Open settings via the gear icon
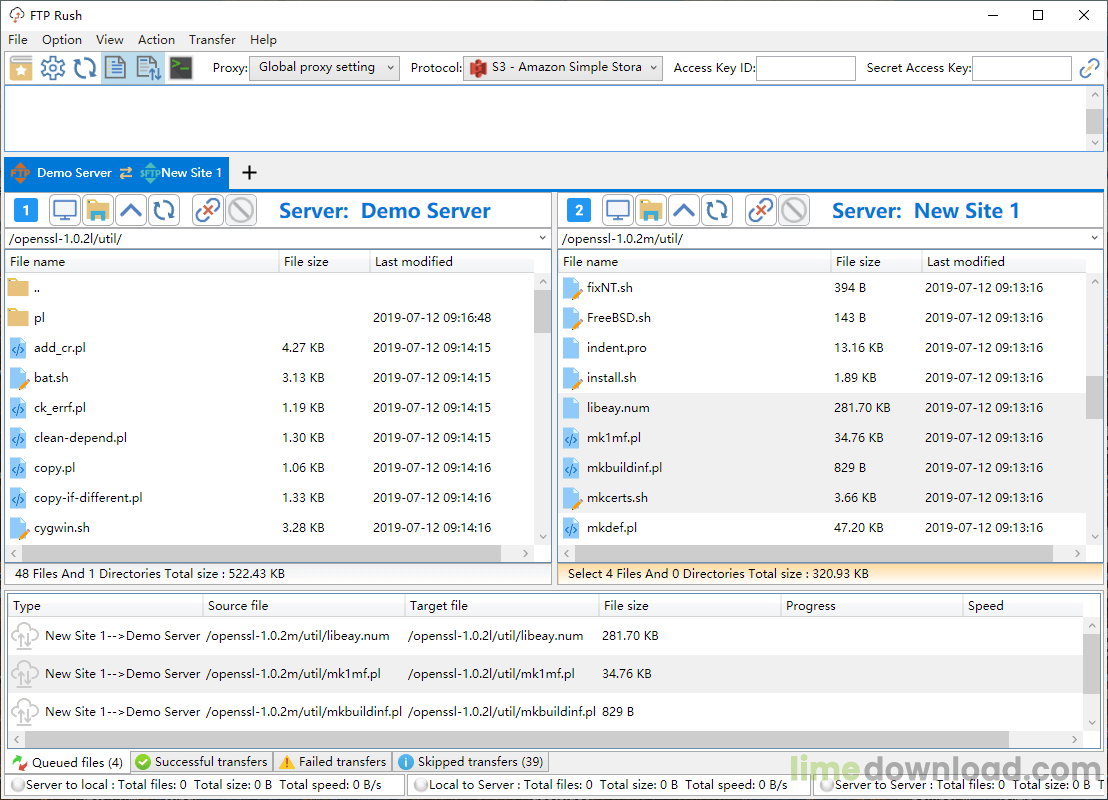The image size is (1108, 800). pyautogui.click(x=53, y=68)
